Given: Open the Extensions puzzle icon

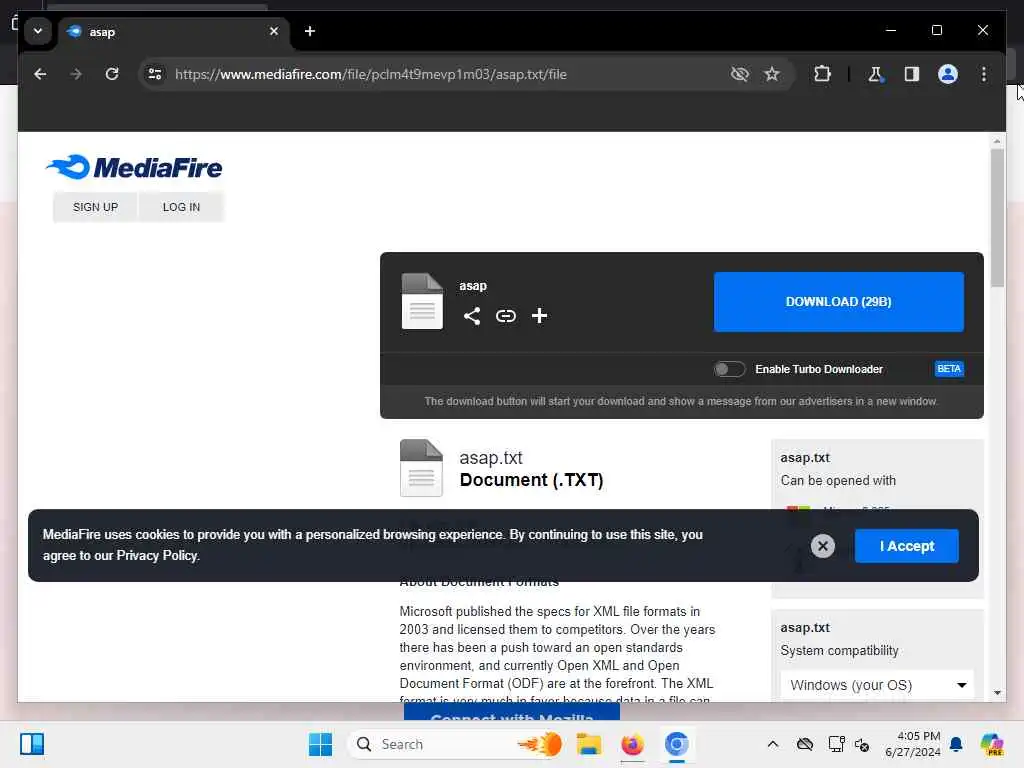Looking at the screenshot, I should point(822,74).
